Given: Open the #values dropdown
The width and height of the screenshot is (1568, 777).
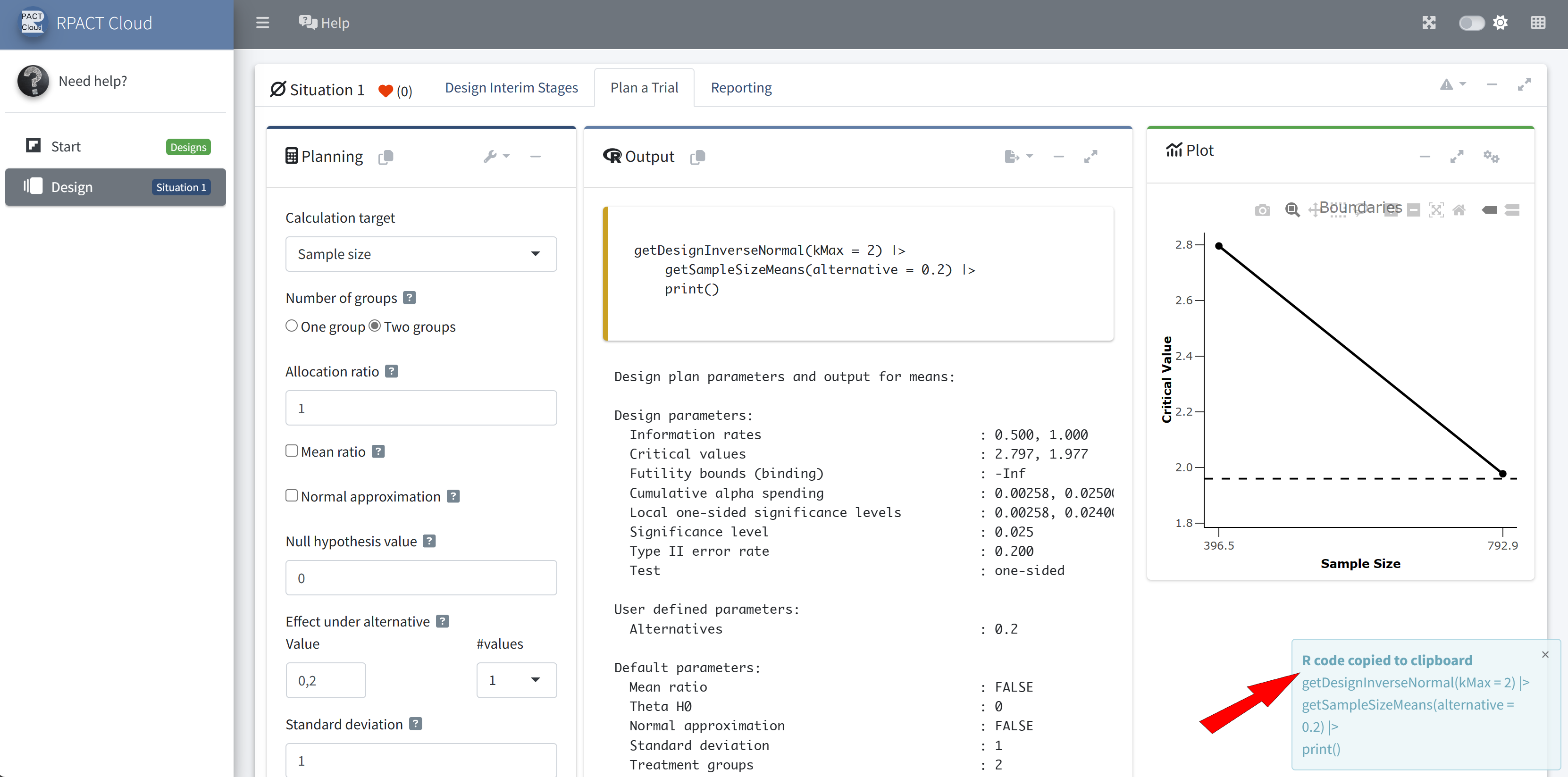Looking at the screenshot, I should point(516,680).
